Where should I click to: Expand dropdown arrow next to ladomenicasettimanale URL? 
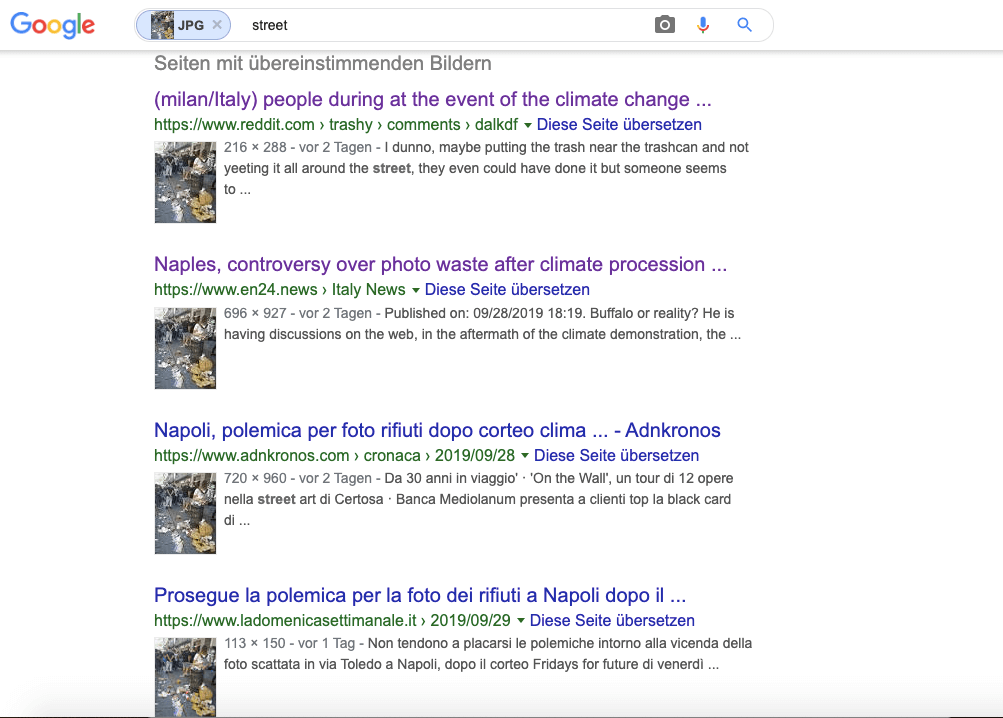click(521, 621)
